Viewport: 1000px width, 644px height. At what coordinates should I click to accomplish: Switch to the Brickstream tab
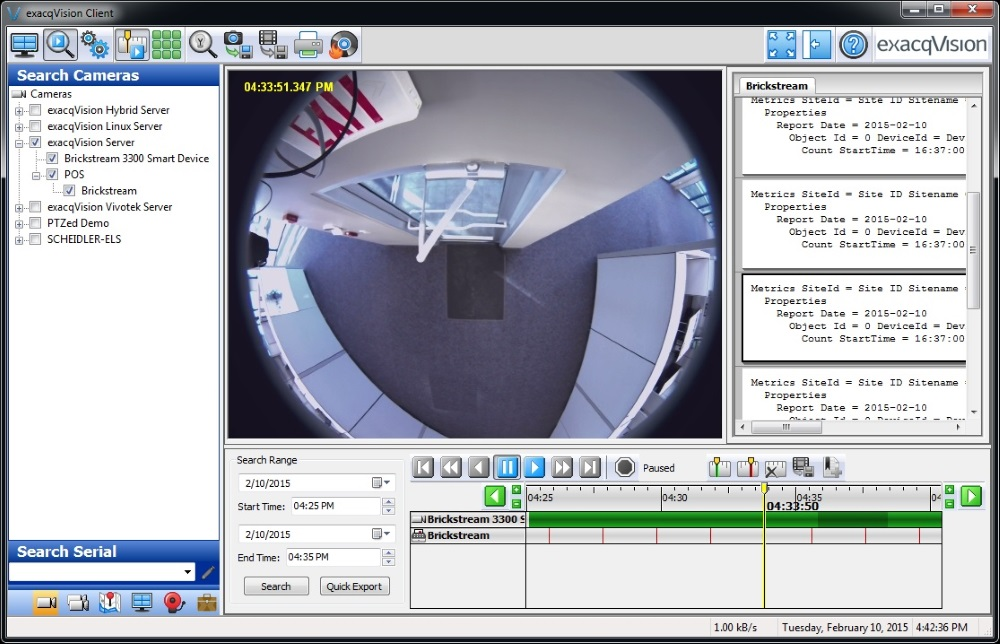776,85
